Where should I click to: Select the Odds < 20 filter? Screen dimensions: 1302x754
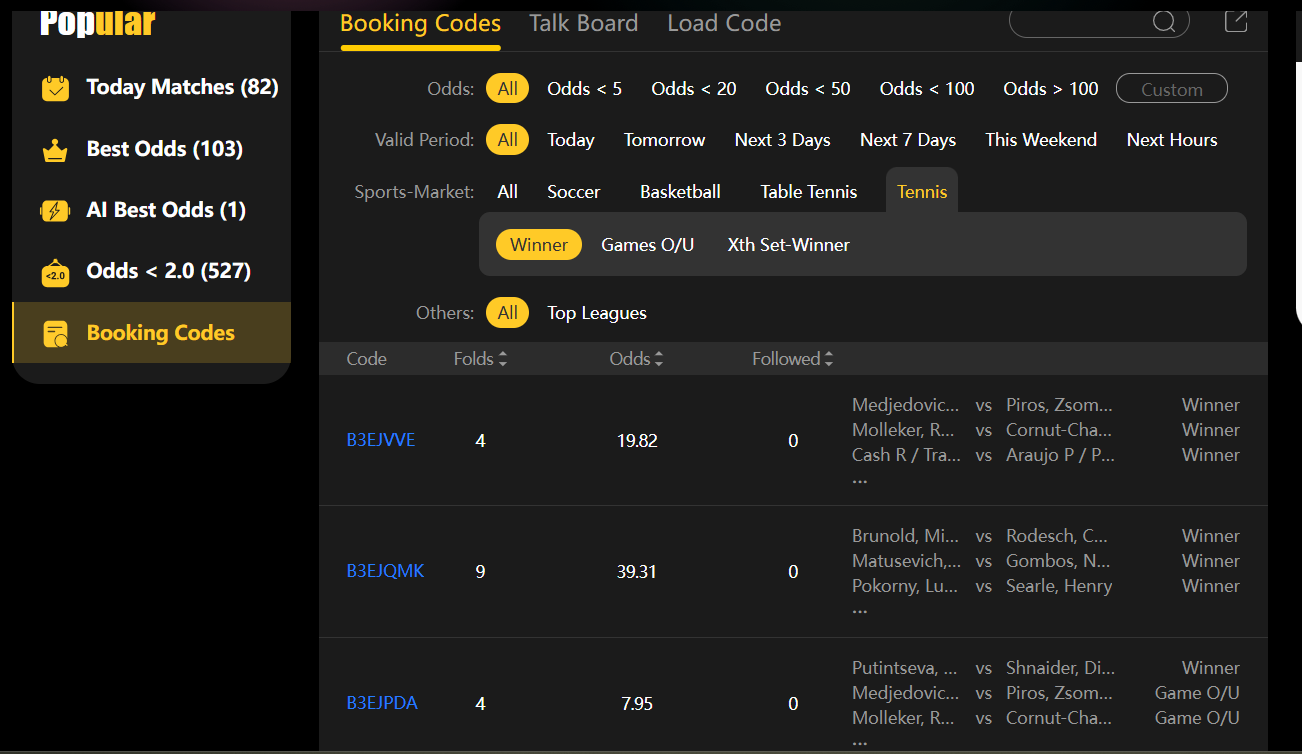[693, 89]
